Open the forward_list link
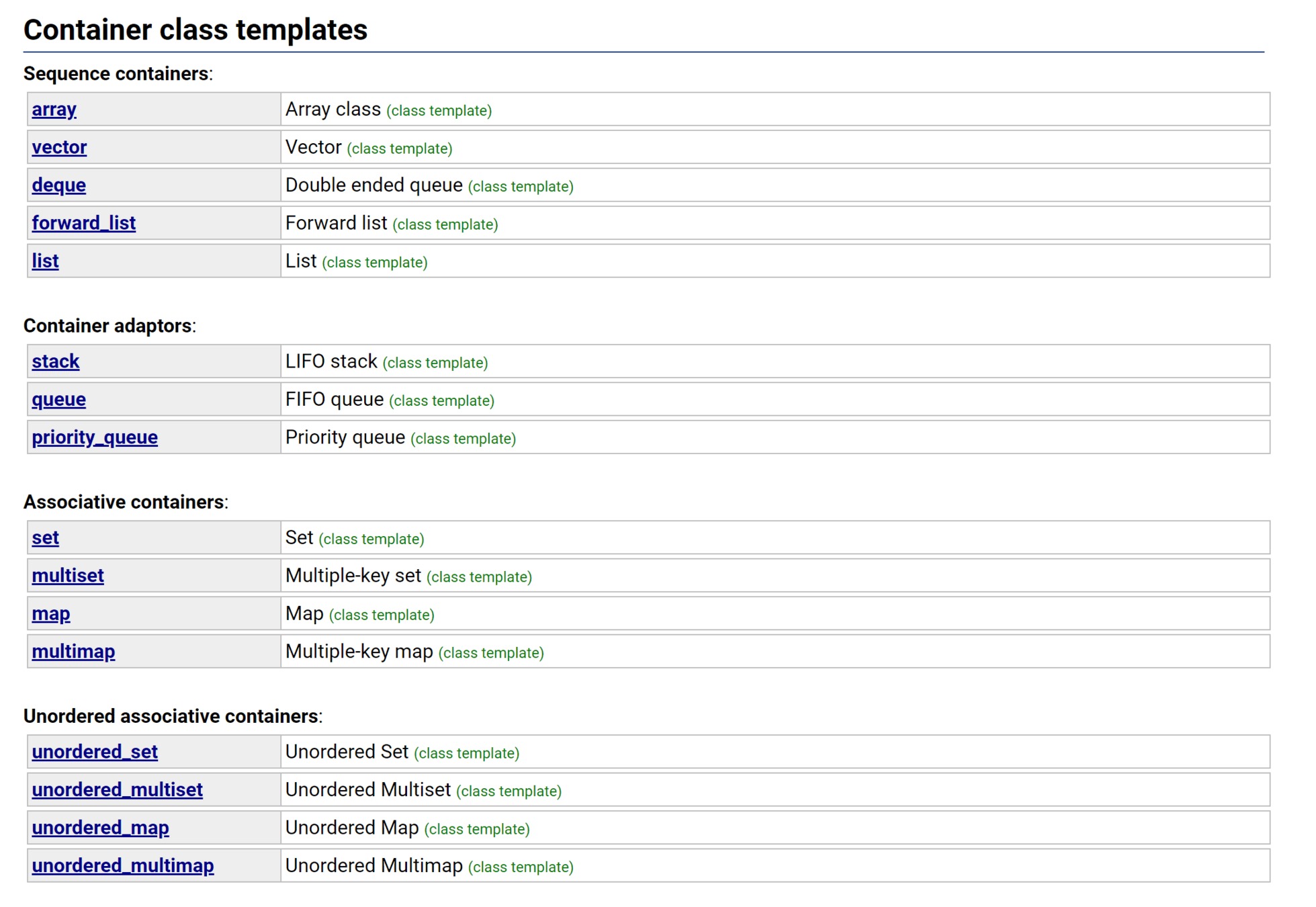The width and height of the screenshot is (1316, 907). point(83,223)
